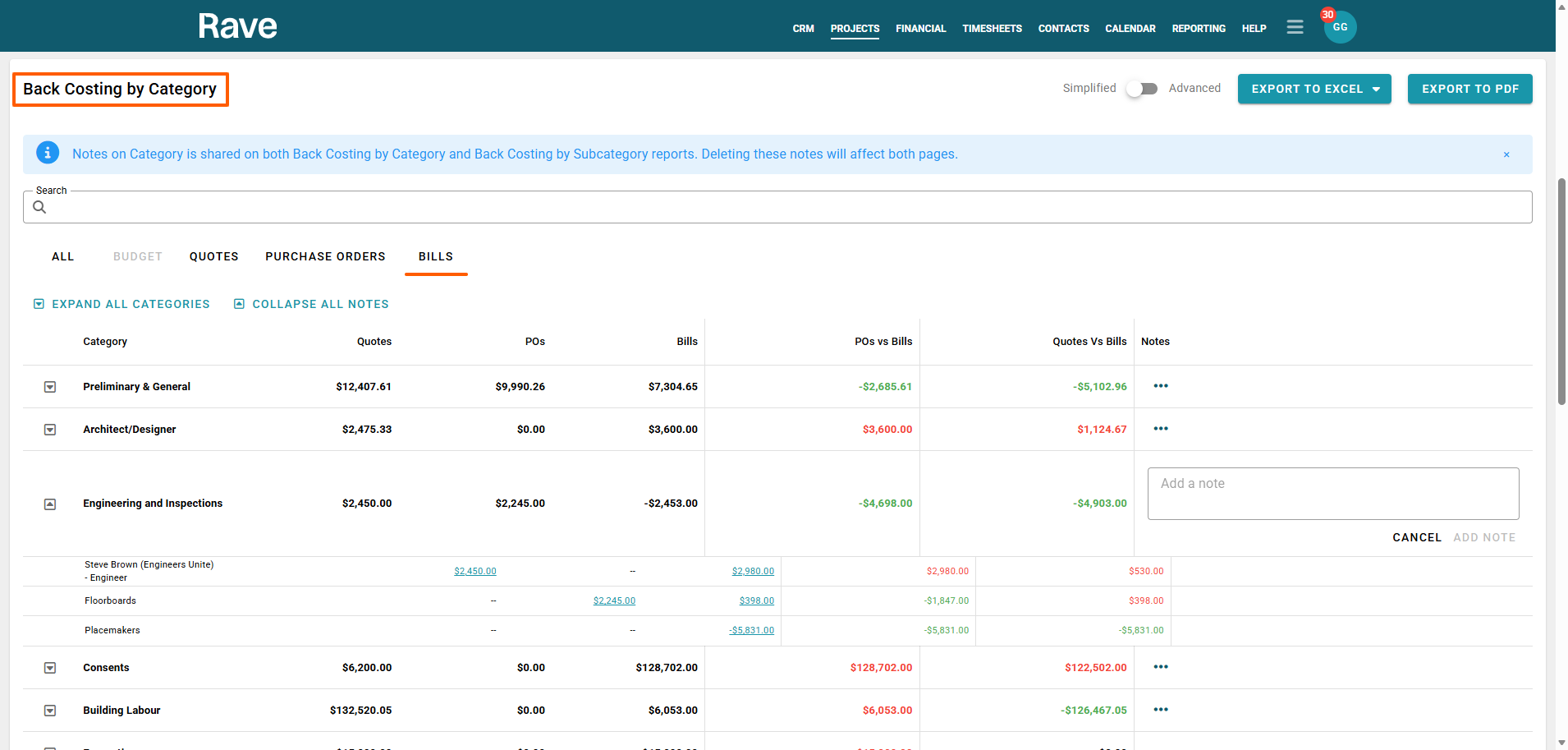Open notes menu for Consents row

(x=1160, y=667)
